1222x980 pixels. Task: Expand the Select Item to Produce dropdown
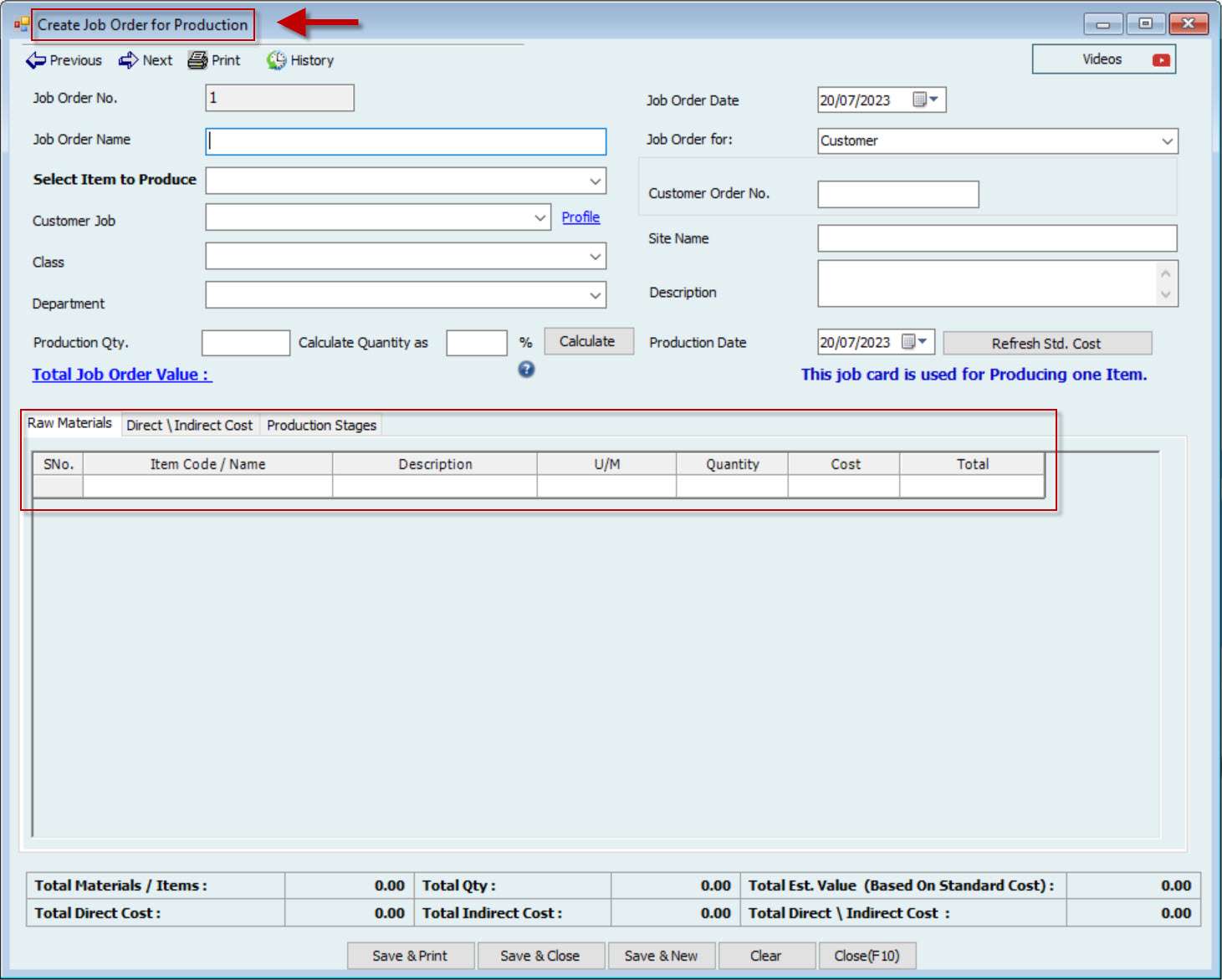click(x=595, y=181)
